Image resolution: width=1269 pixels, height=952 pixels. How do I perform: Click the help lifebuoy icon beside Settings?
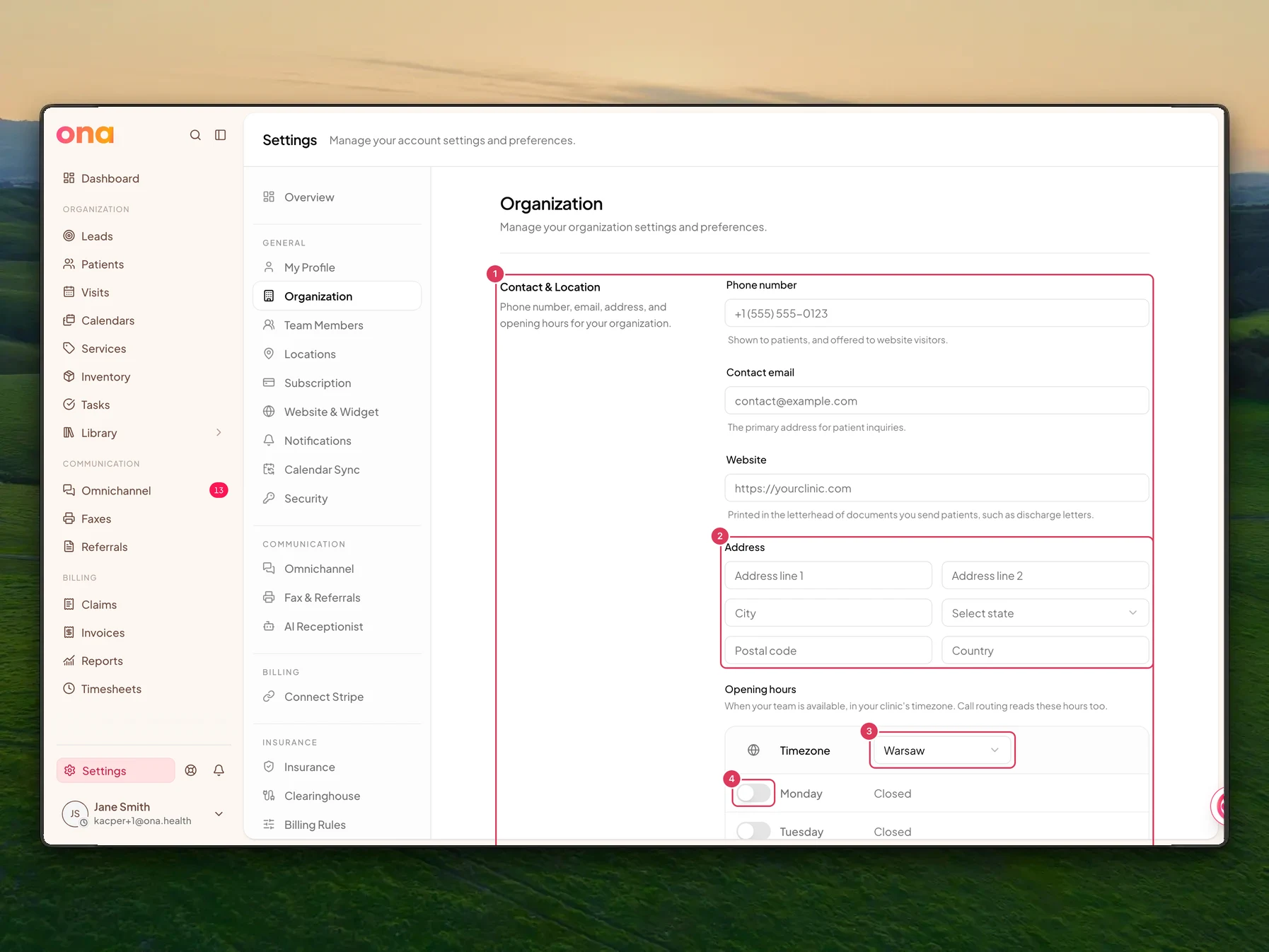[x=191, y=770]
